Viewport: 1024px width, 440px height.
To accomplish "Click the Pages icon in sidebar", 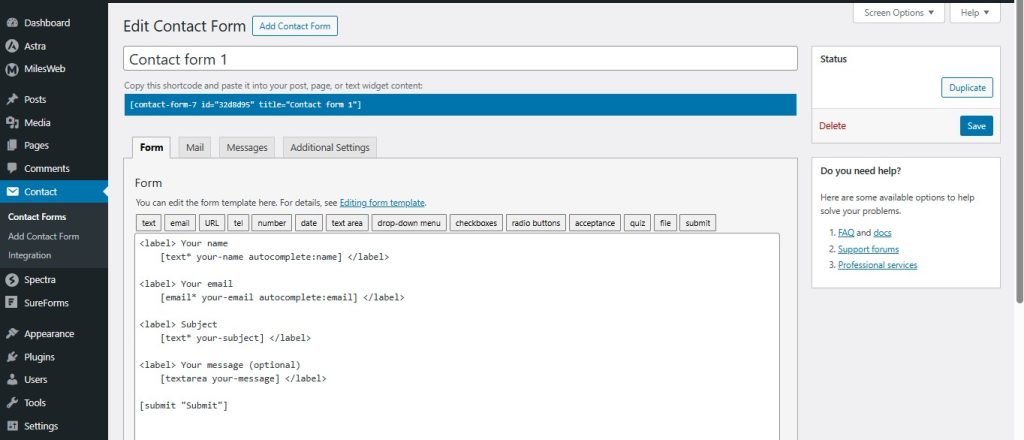I will [12, 146].
